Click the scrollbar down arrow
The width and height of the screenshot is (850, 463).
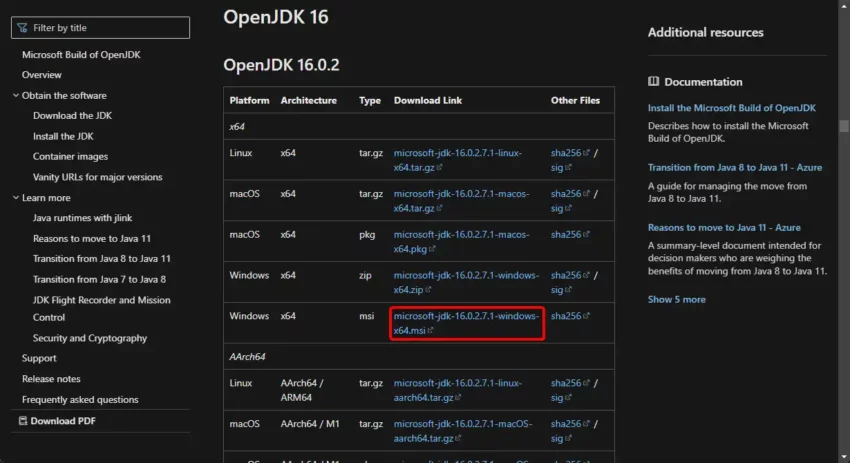point(844,457)
